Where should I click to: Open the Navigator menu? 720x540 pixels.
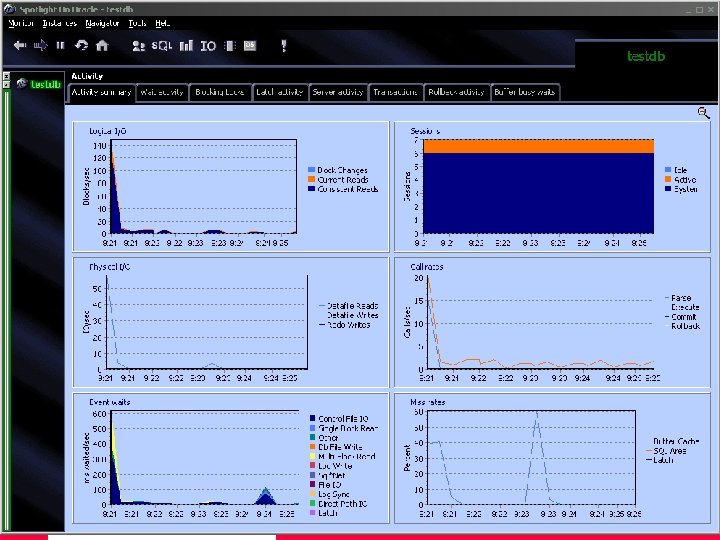[x=101, y=22]
